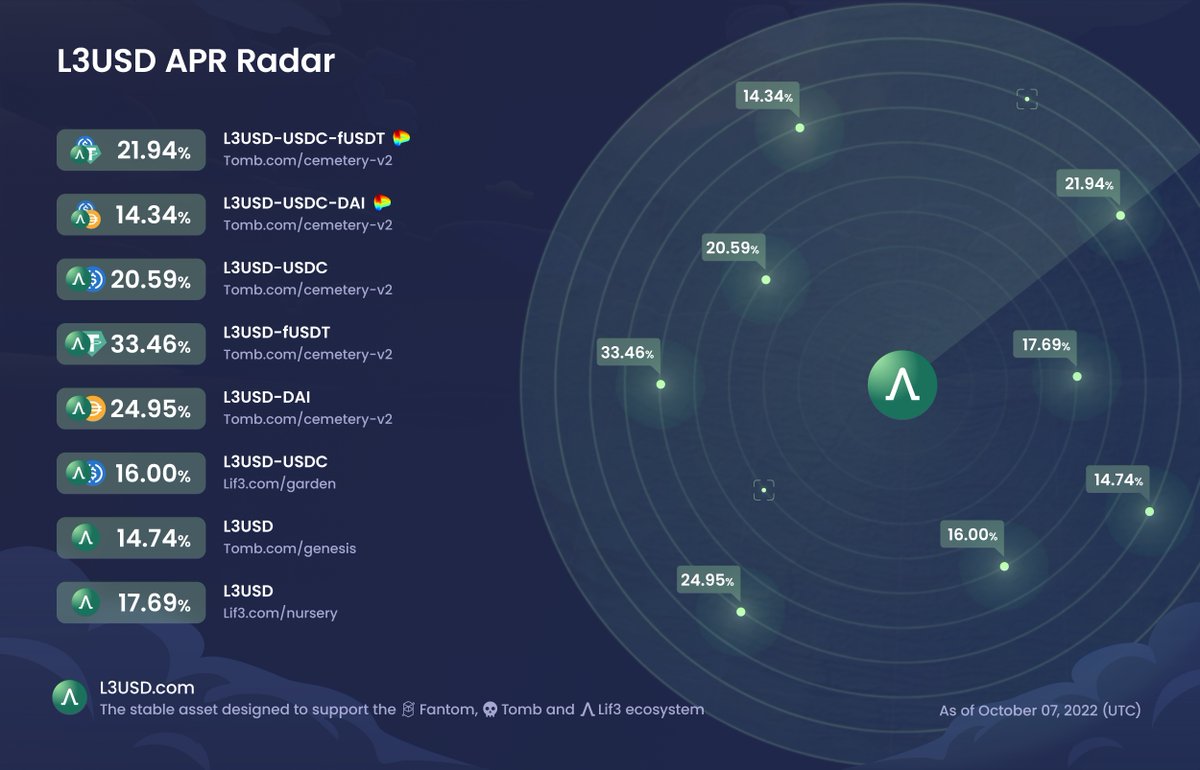1200x770 pixels.
Task: Click the target bracket marker below 33.46% dot
Action: pyautogui.click(x=764, y=490)
